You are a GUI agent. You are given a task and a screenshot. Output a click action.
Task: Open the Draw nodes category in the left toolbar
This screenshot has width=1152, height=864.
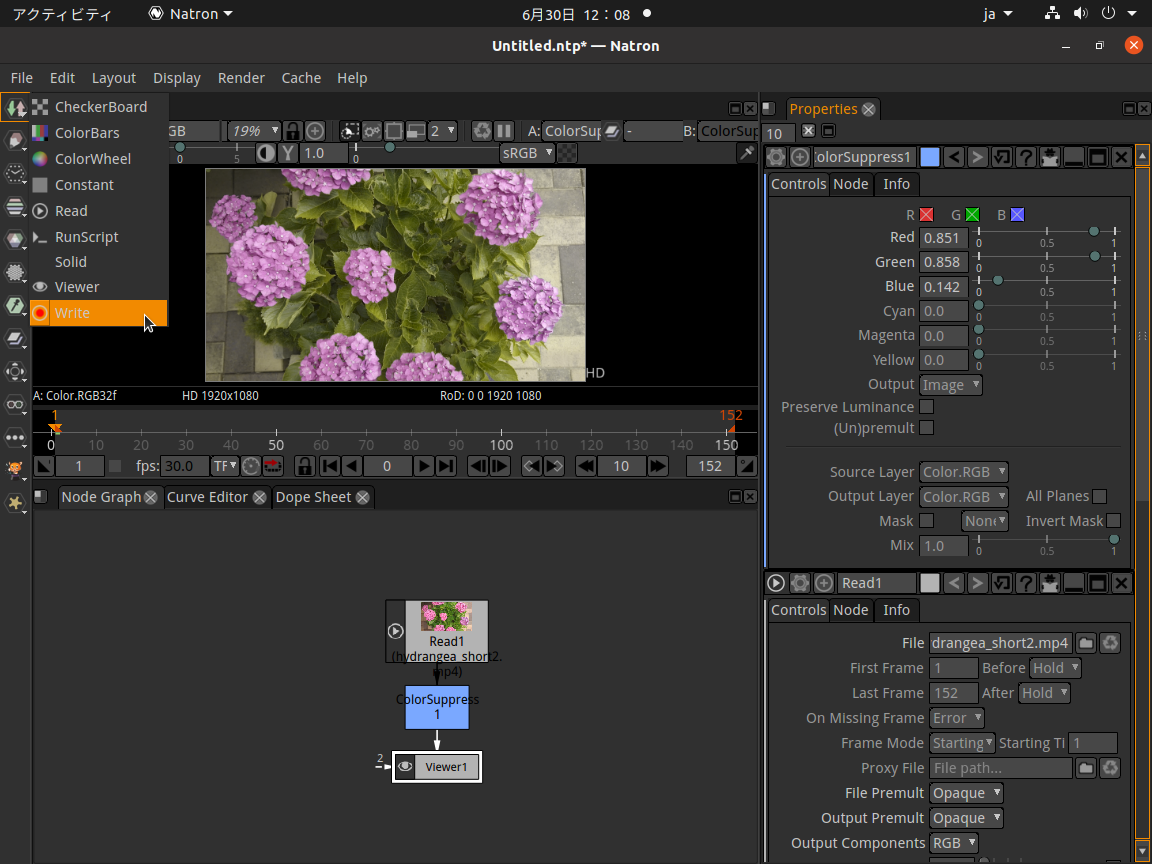point(15,138)
